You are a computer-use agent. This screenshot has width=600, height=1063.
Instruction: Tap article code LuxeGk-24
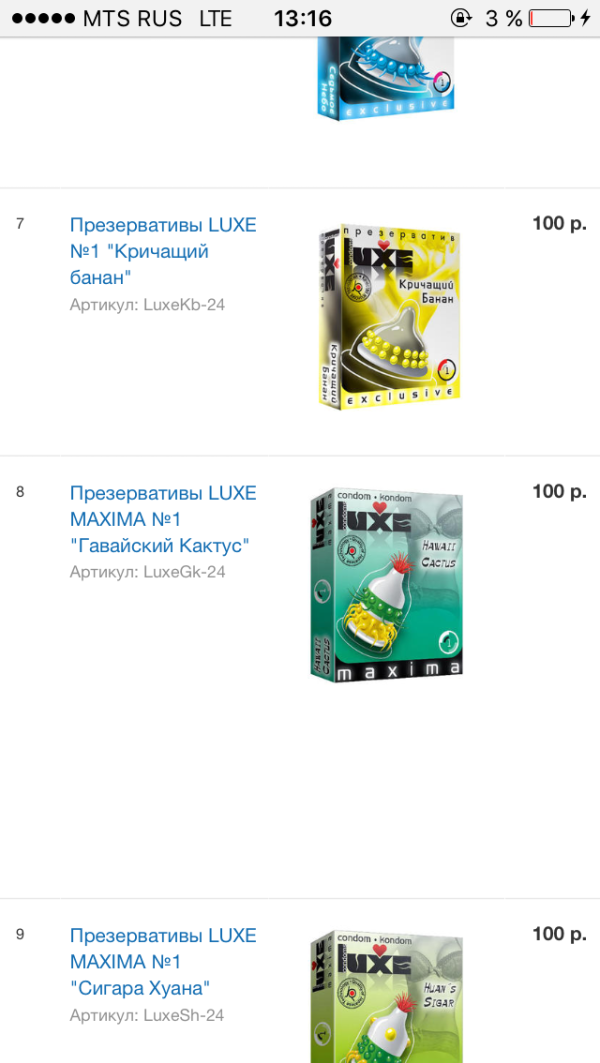click(x=147, y=572)
